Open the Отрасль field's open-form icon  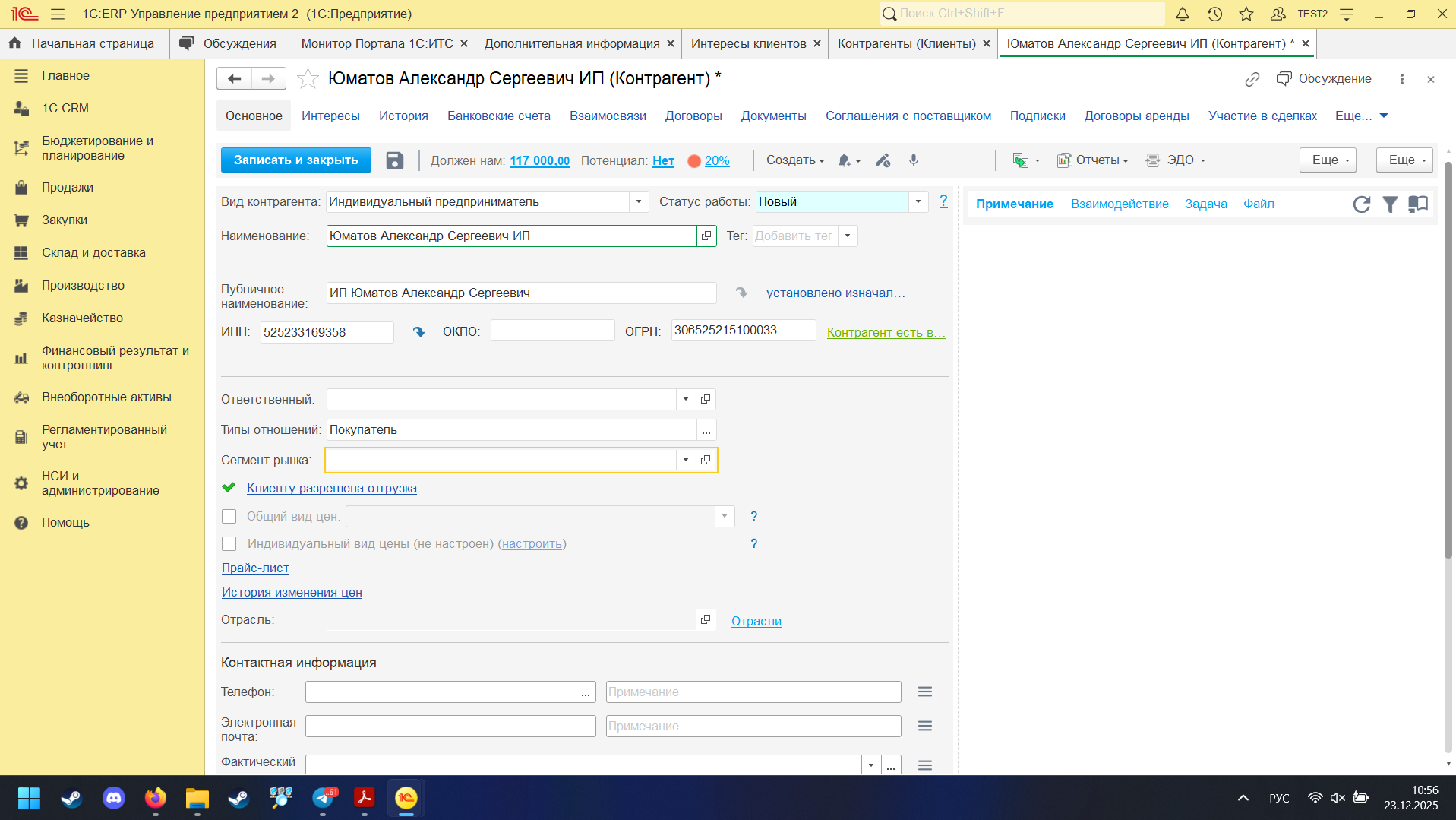pos(706,619)
